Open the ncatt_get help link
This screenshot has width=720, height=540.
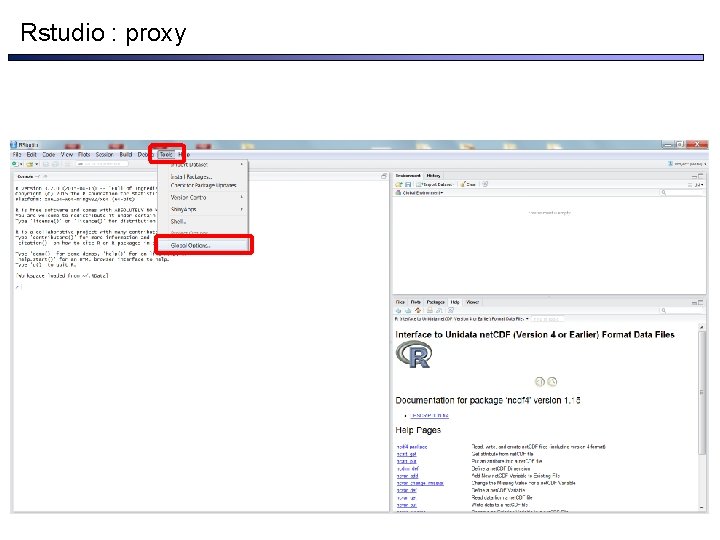[x=406, y=454]
